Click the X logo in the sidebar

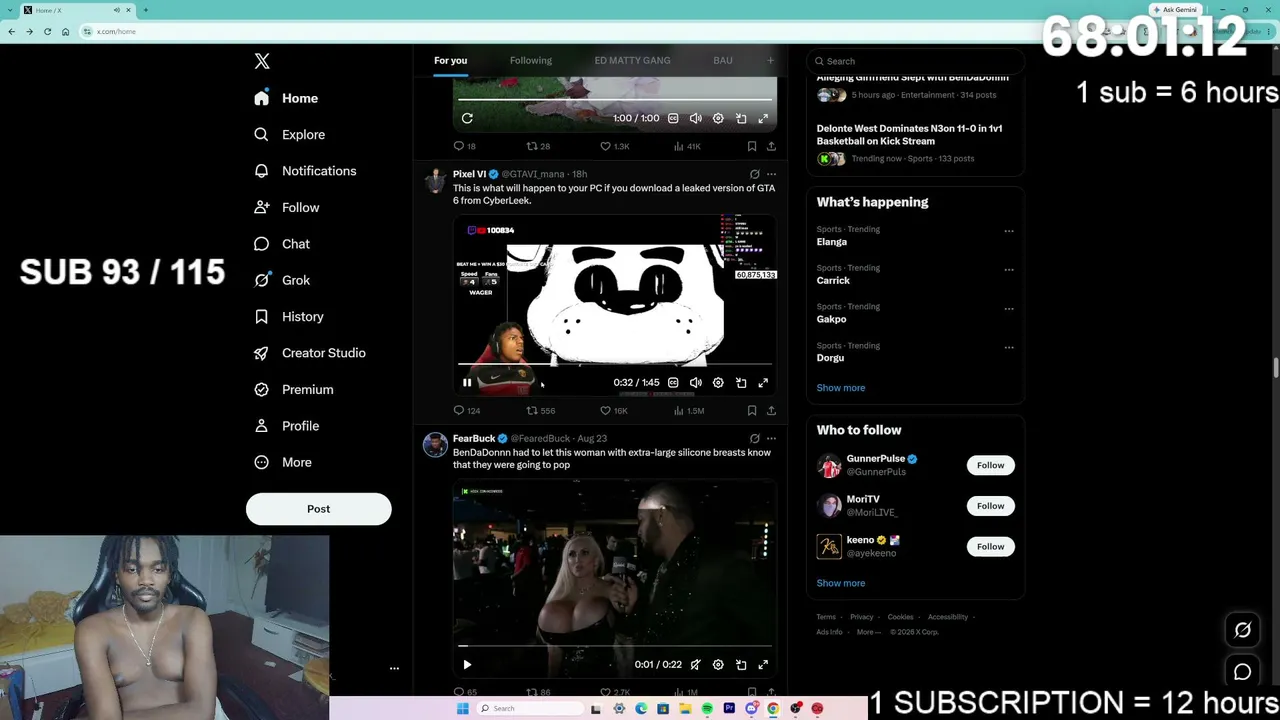(262, 61)
